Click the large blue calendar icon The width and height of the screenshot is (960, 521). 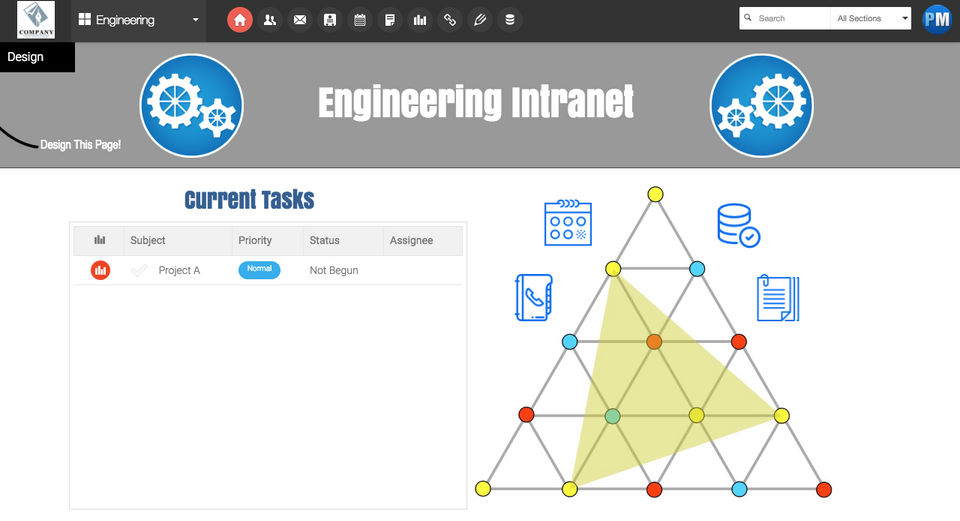click(x=568, y=222)
